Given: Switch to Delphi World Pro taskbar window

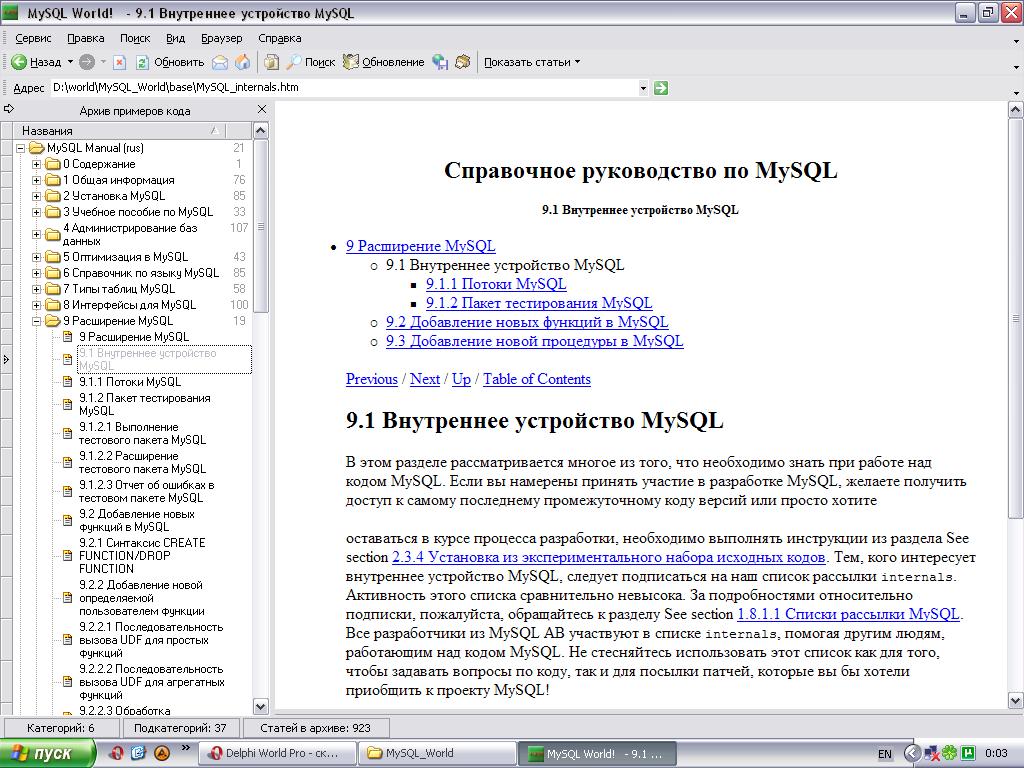Looking at the screenshot, I should click(276, 754).
